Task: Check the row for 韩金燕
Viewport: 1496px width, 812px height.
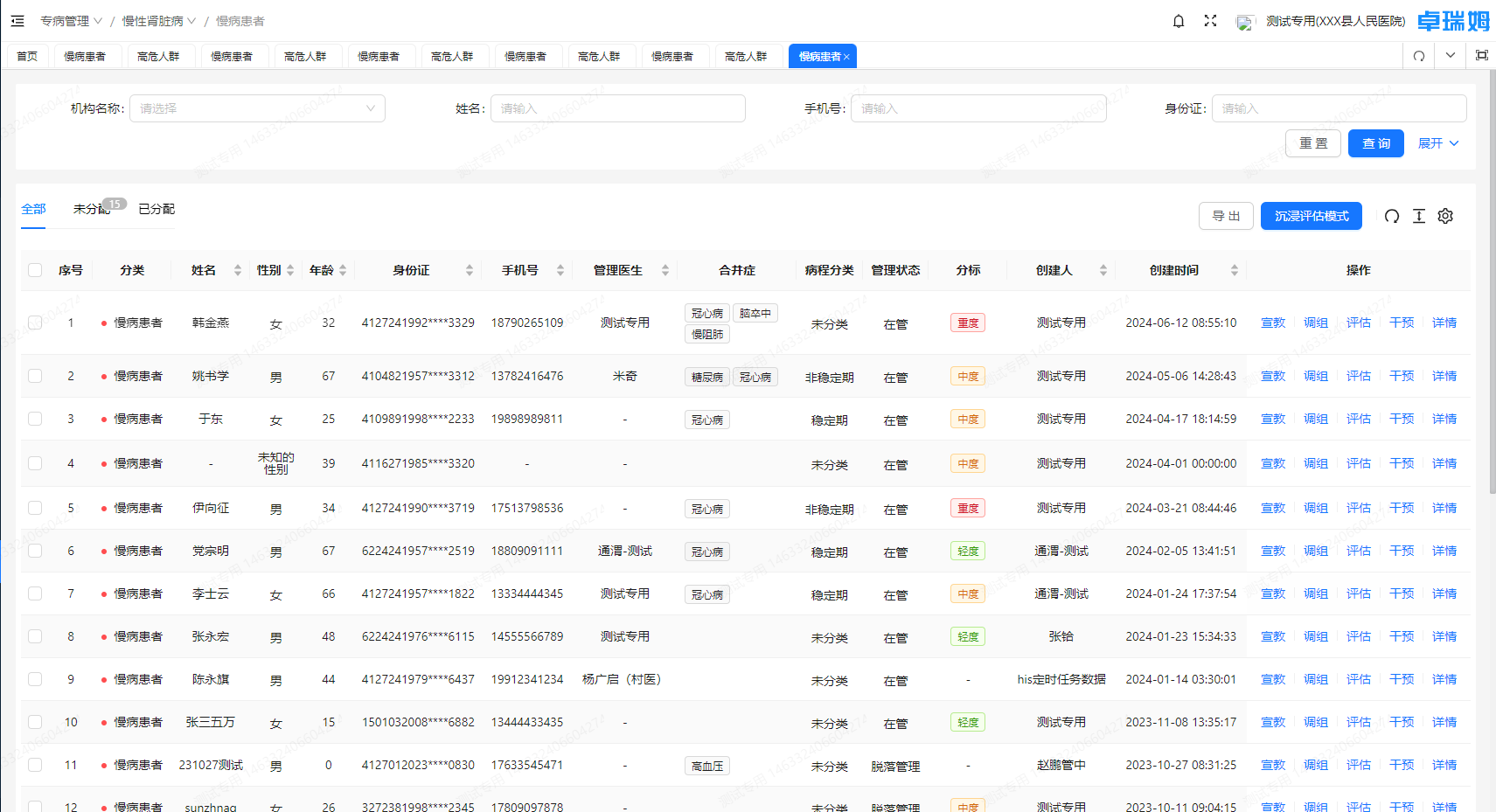Action: 35,323
